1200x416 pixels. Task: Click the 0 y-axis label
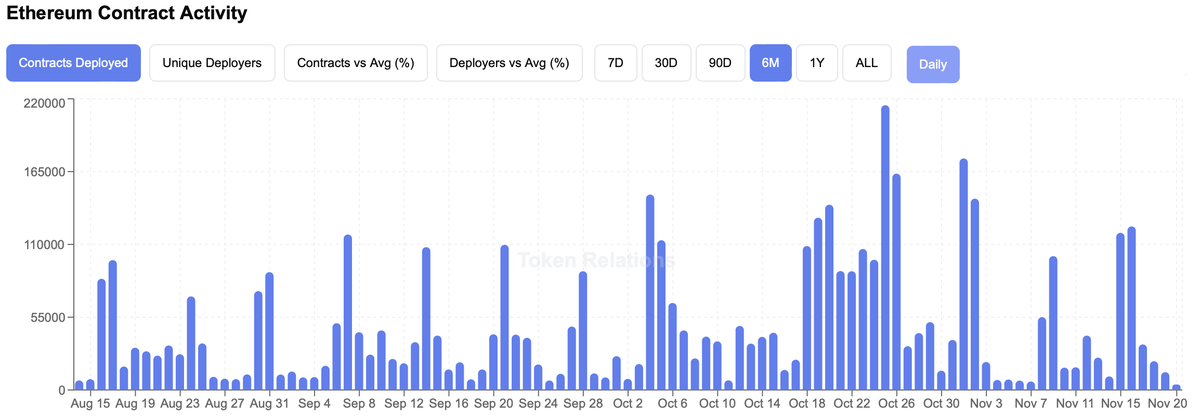63,389
